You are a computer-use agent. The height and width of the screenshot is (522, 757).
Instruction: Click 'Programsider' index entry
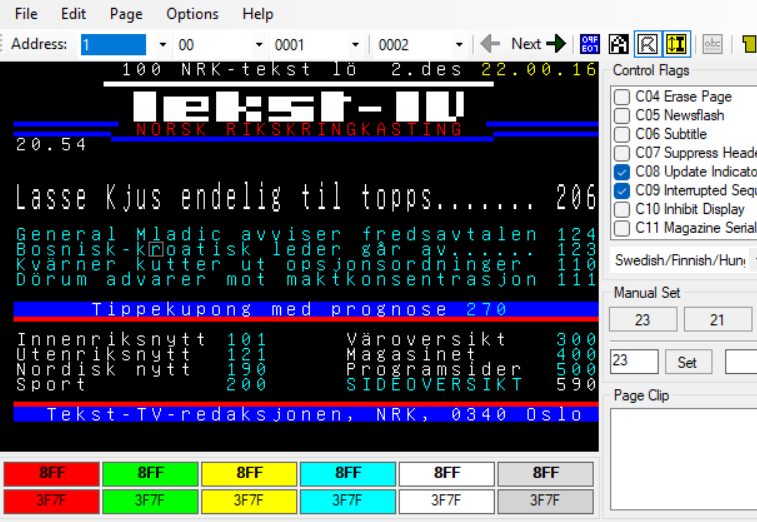pos(434,369)
